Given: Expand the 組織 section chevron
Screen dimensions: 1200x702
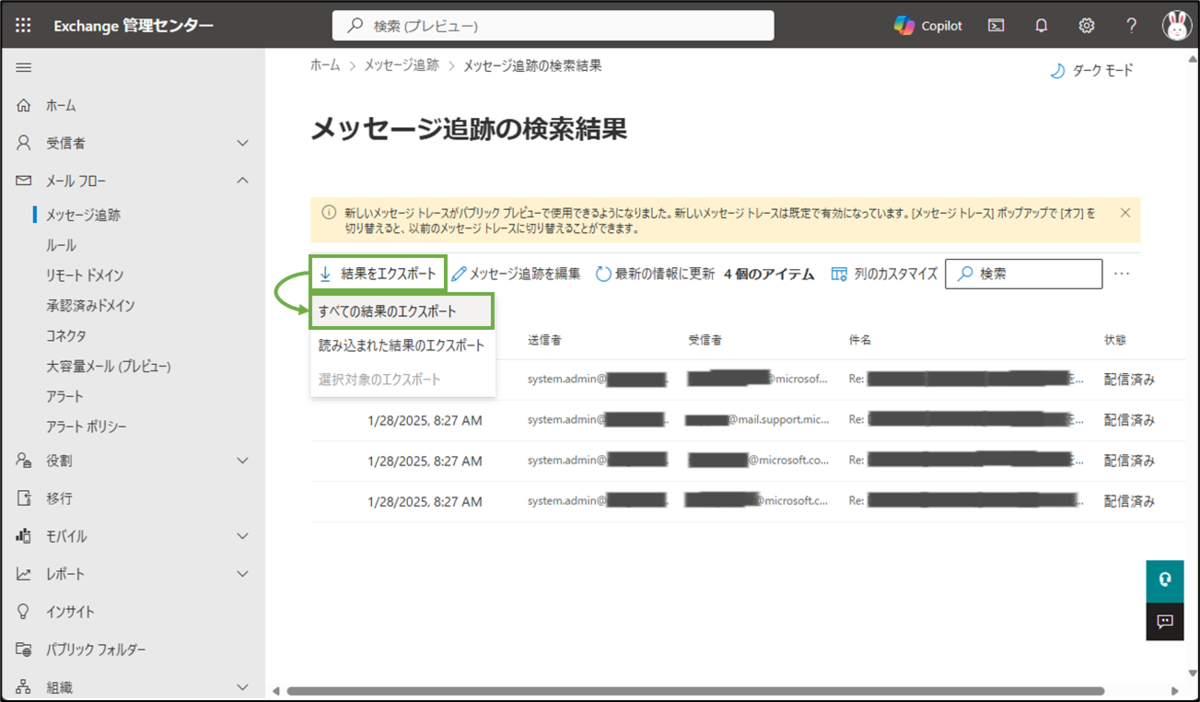Looking at the screenshot, I should click(x=242, y=687).
